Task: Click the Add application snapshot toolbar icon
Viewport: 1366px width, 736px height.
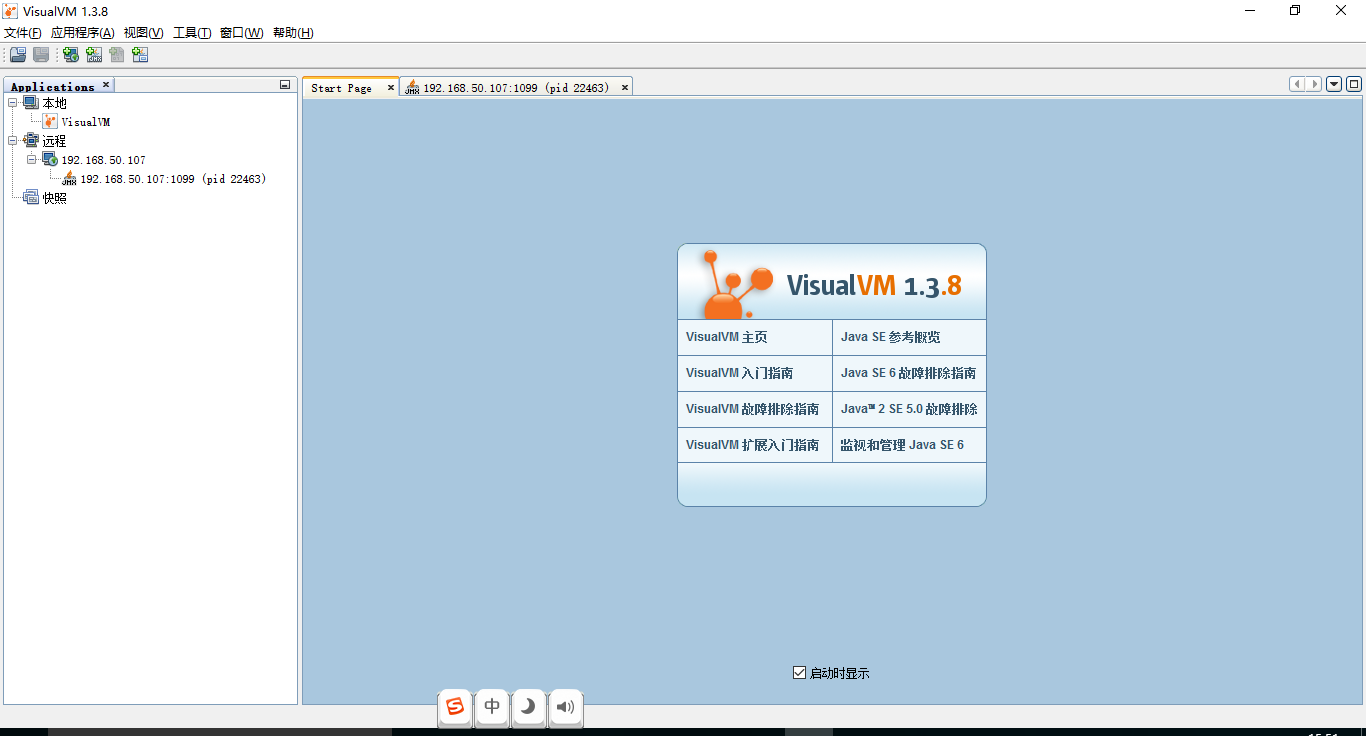Action: (140, 55)
